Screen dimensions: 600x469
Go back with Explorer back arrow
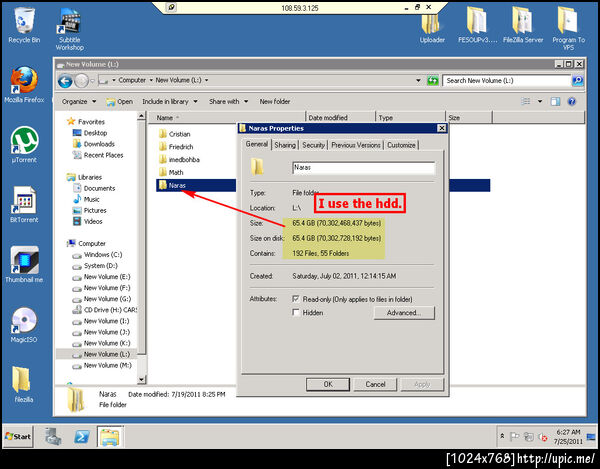65,81
